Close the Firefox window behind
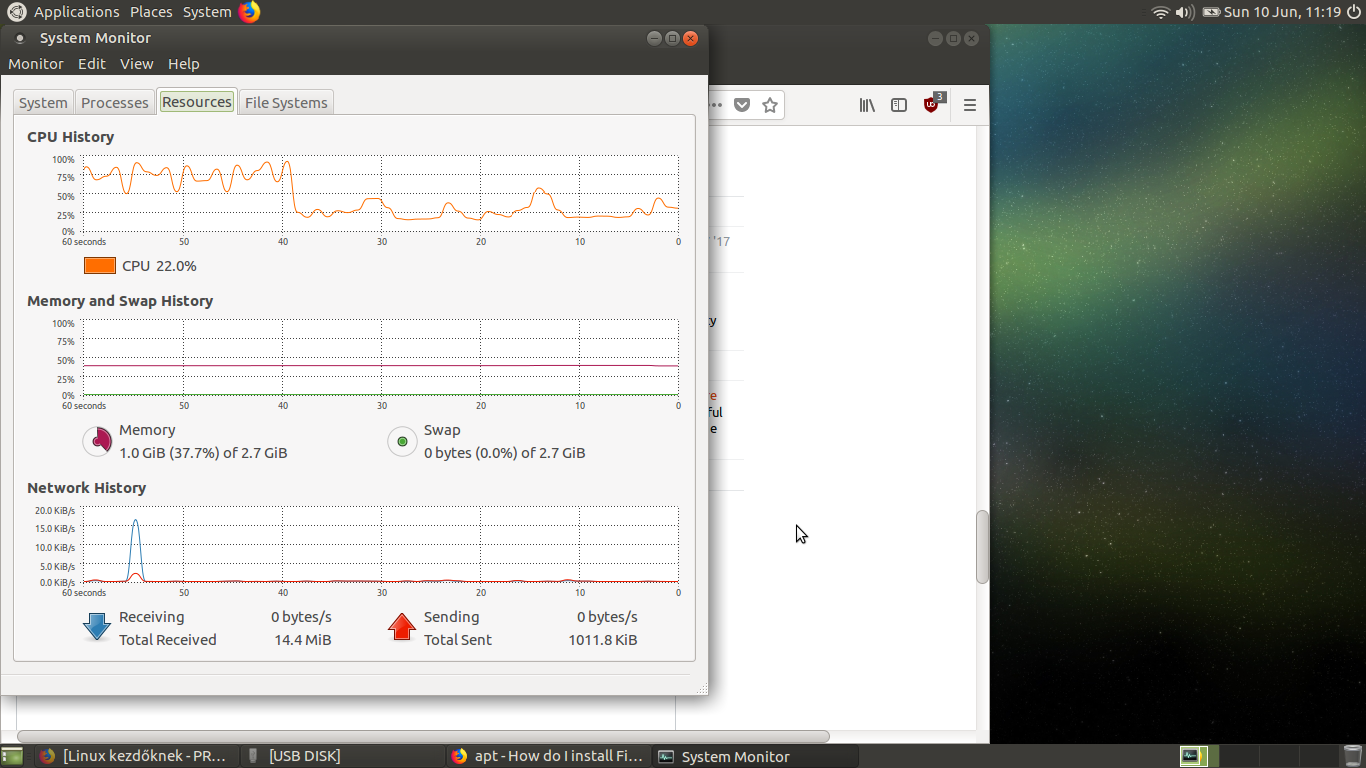The image size is (1366, 768). coord(971,38)
